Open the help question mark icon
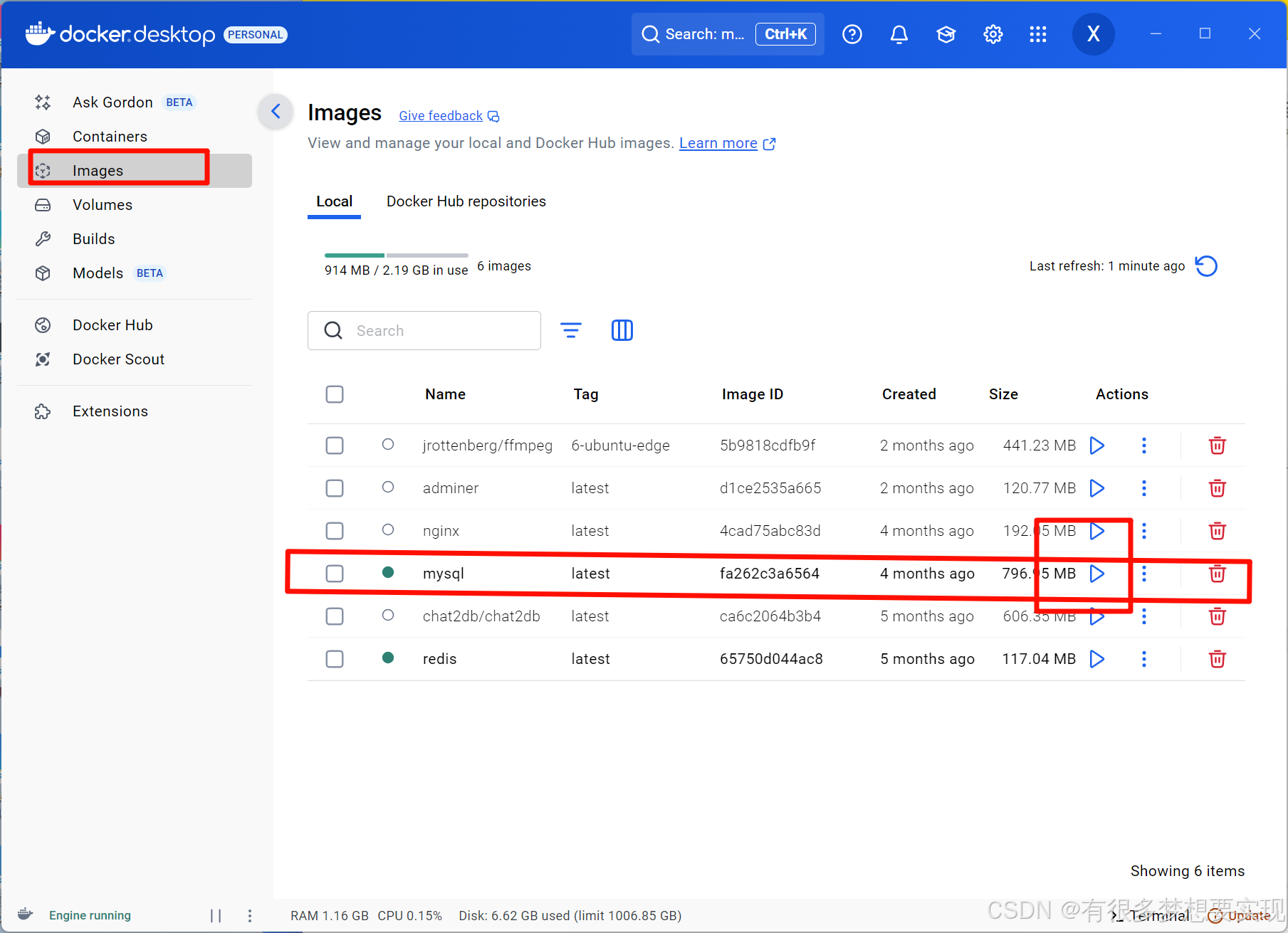1288x933 pixels. (x=852, y=34)
